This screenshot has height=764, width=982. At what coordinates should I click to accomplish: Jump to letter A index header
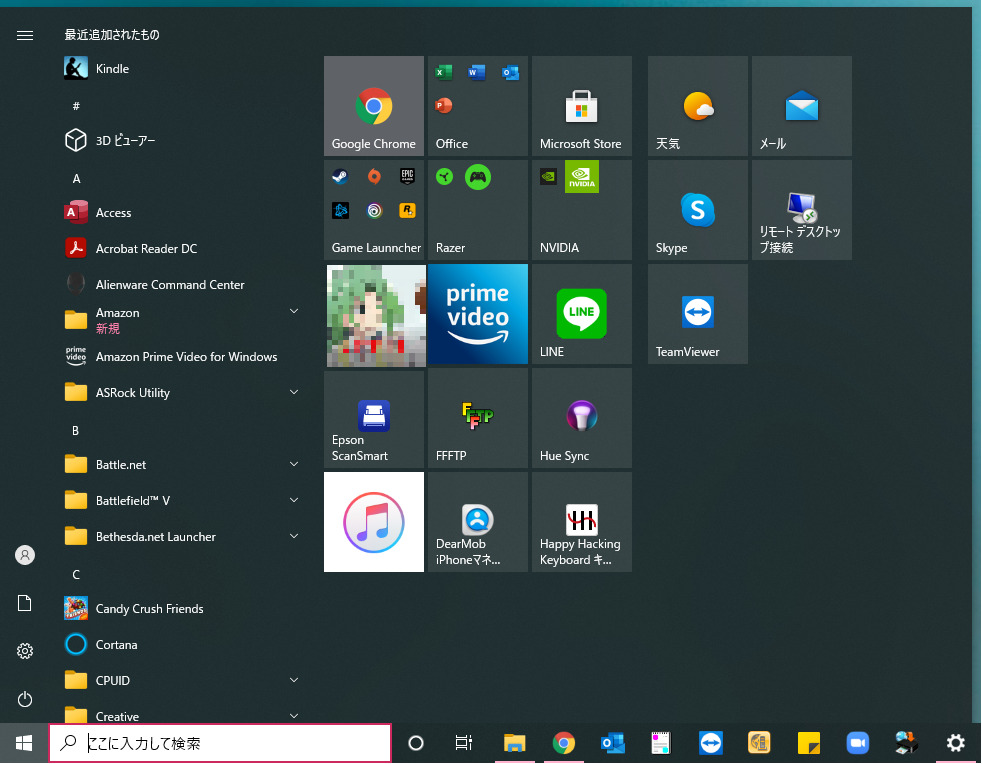76,179
